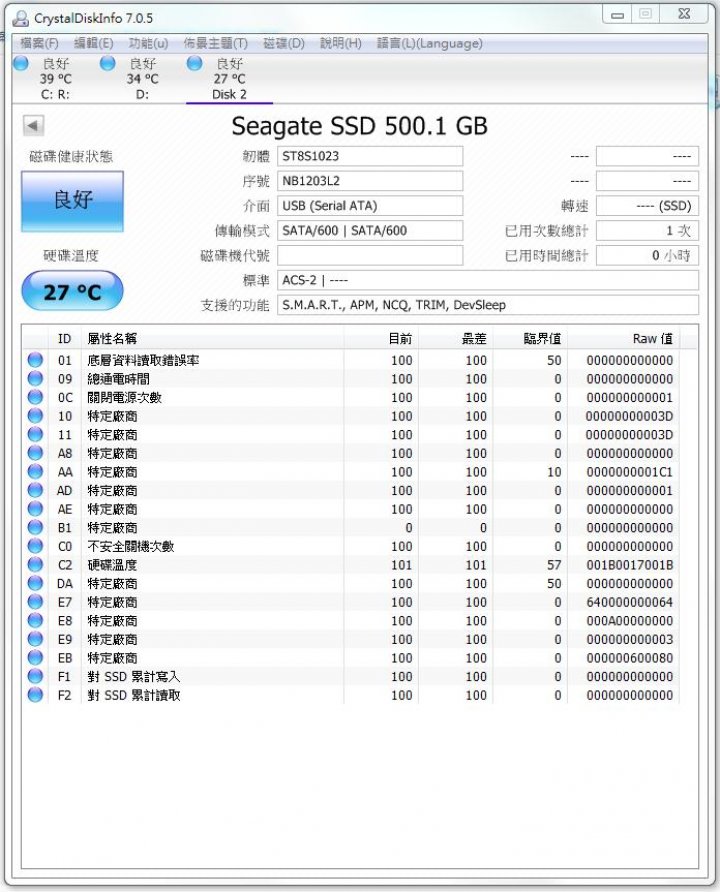Viewport: 720px width, 892px height.
Task: Select the 關閉電源次數 attribute name
Action: (125, 398)
